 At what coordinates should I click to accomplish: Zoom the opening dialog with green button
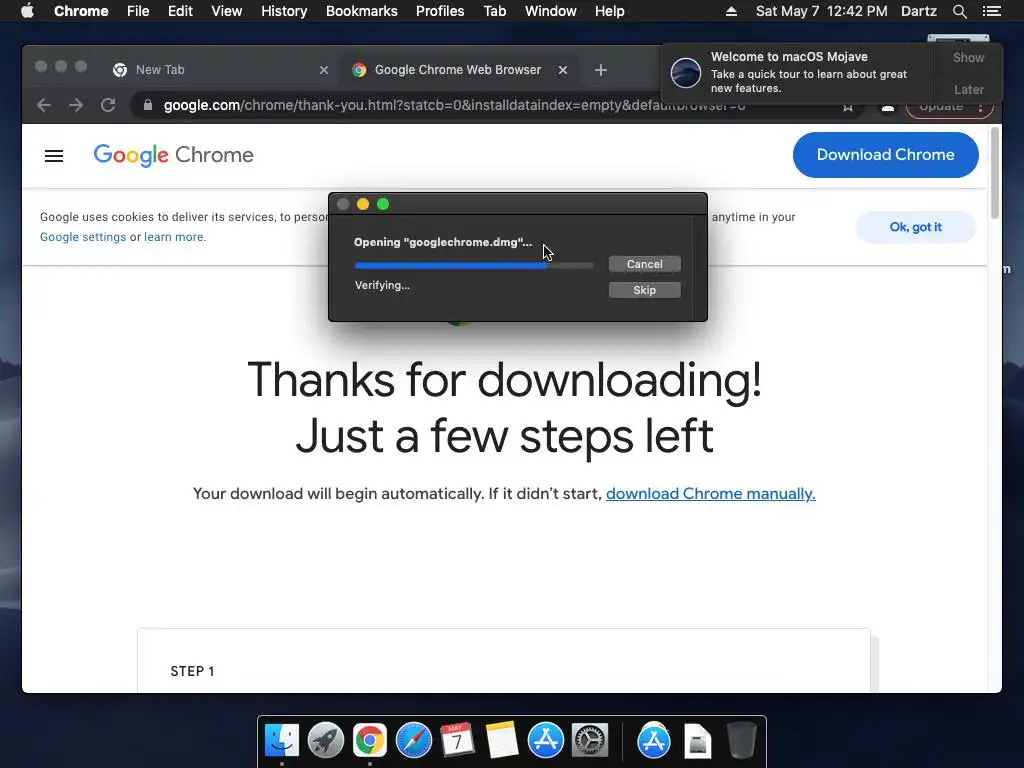(383, 204)
